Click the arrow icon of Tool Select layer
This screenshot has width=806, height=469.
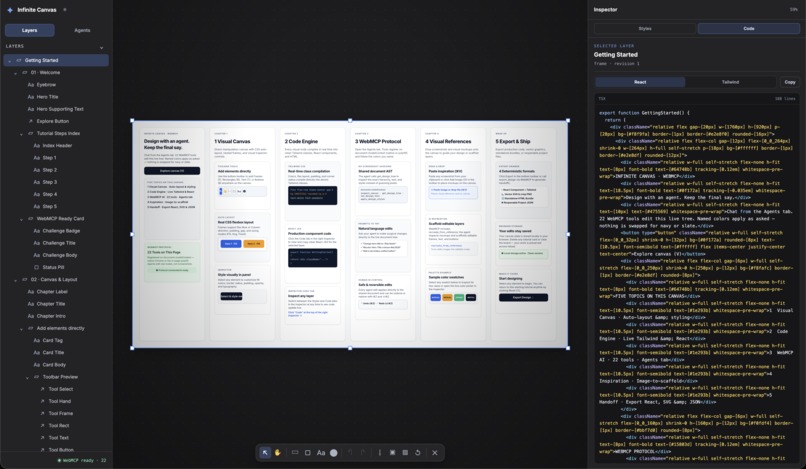point(43,389)
